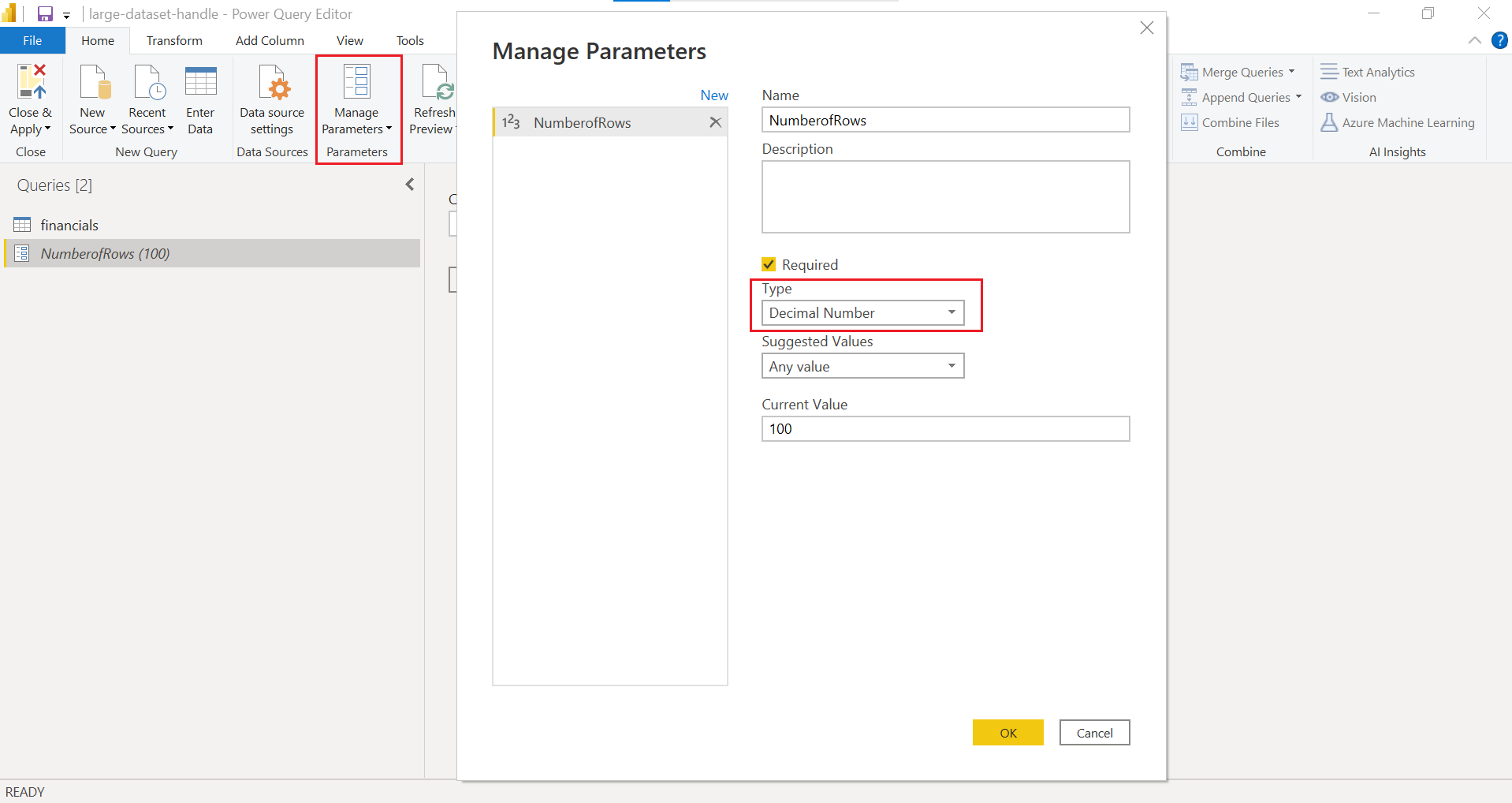This screenshot has width=1512, height=803.
Task: Open Azure Machine Learning
Action: (1398, 122)
